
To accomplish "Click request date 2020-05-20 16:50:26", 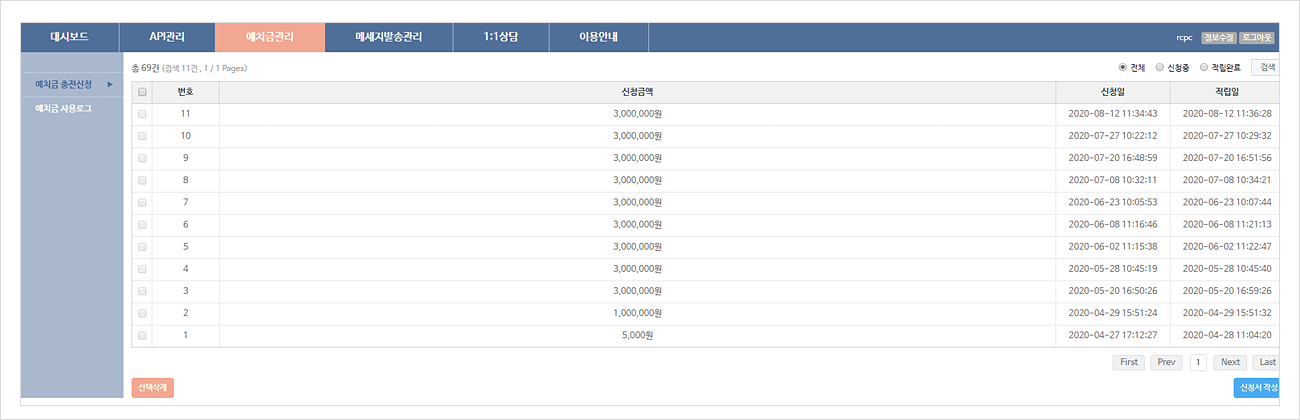I will click(1112, 291).
